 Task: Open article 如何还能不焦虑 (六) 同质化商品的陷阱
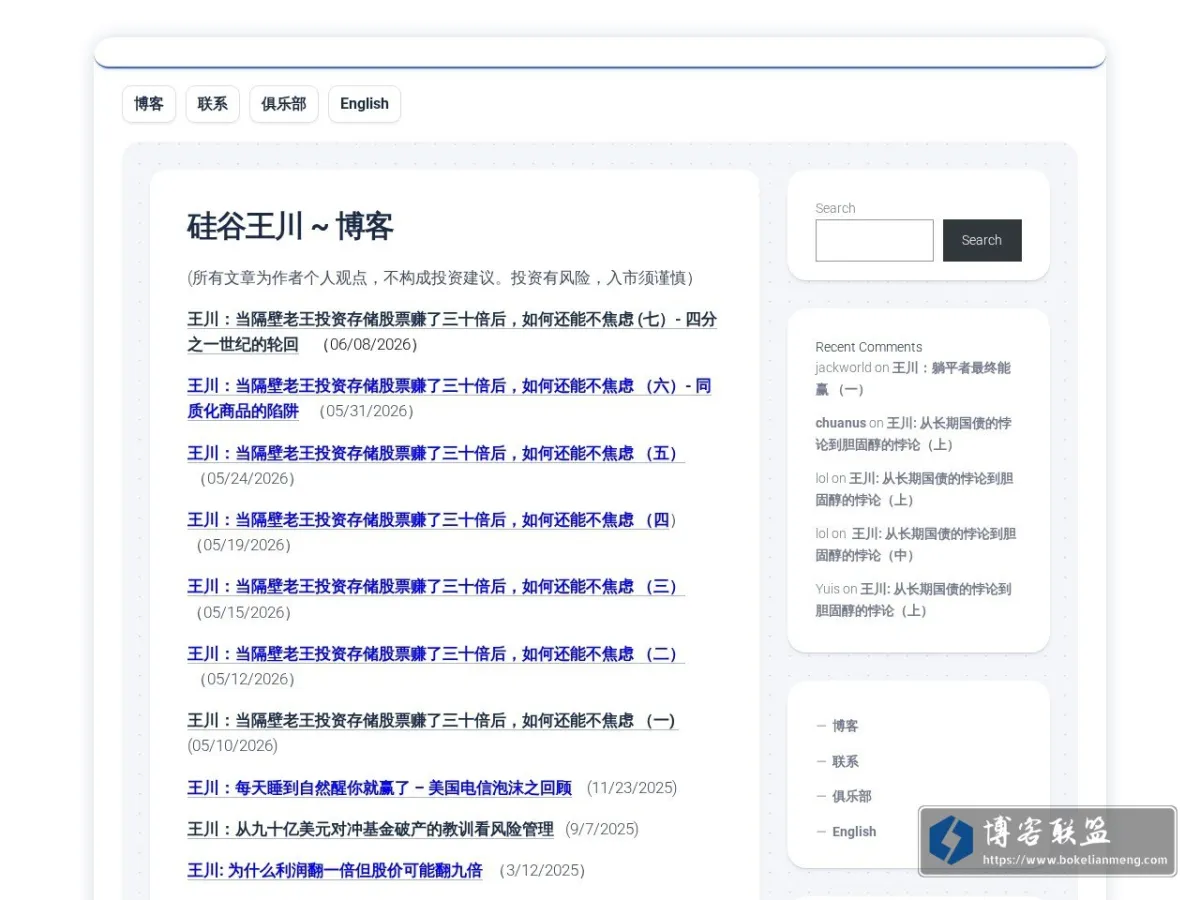coord(449,398)
